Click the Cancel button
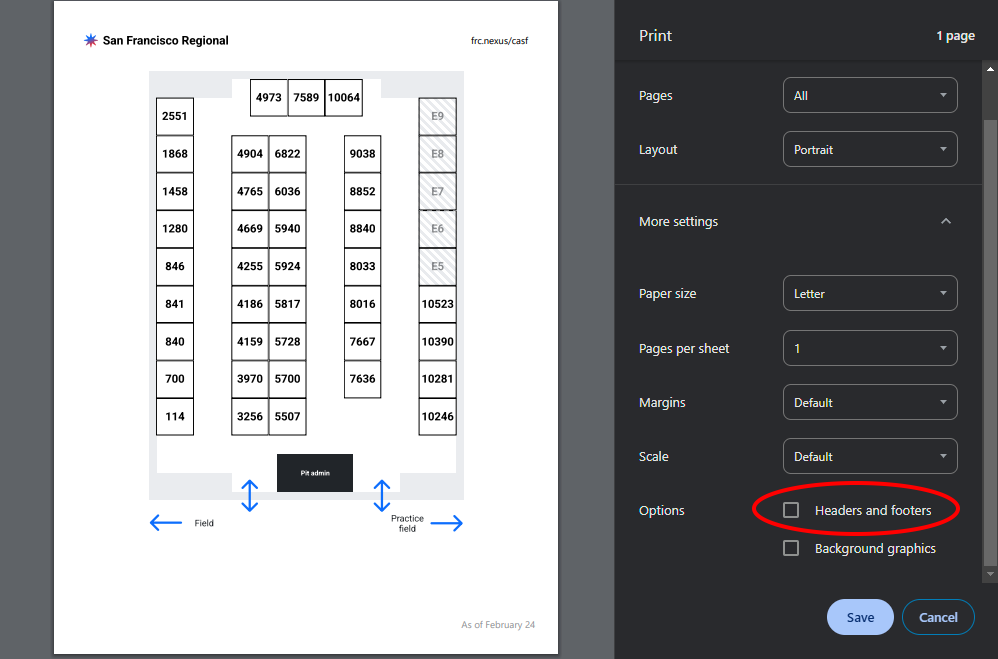Image resolution: width=998 pixels, height=659 pixels. click(x=937, y=617)
